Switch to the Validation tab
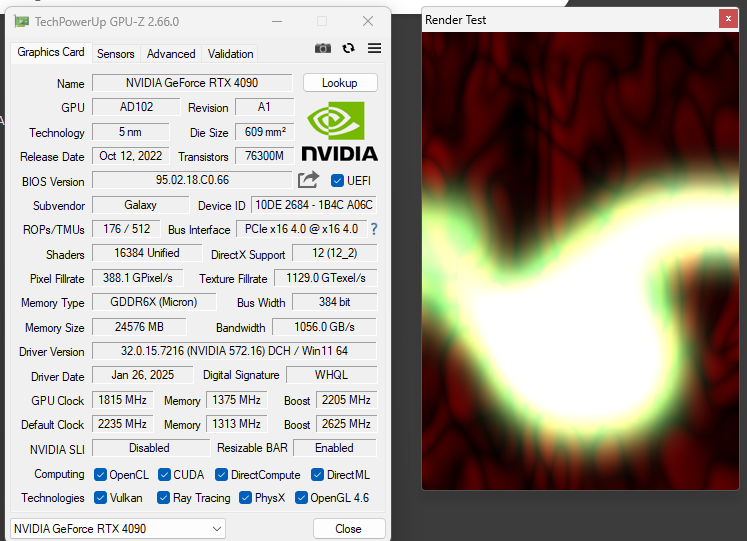Screen dimensions: 747x541 pos(230,54)
